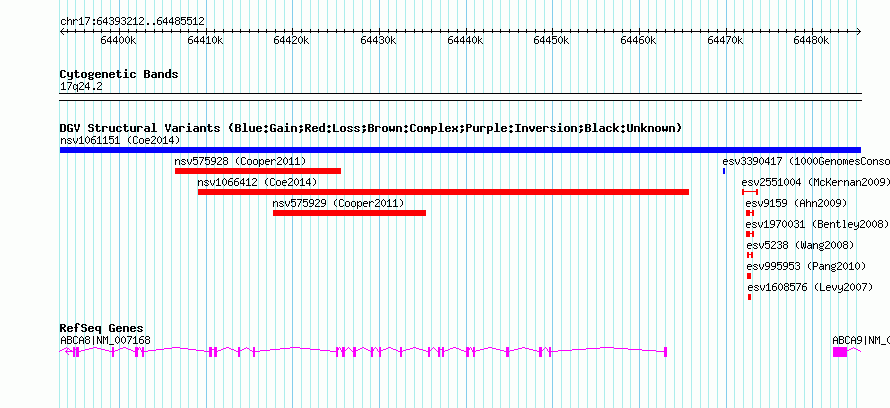Click the 17q24.2 band label
This screenshot has height=408, width=890.
81,87
